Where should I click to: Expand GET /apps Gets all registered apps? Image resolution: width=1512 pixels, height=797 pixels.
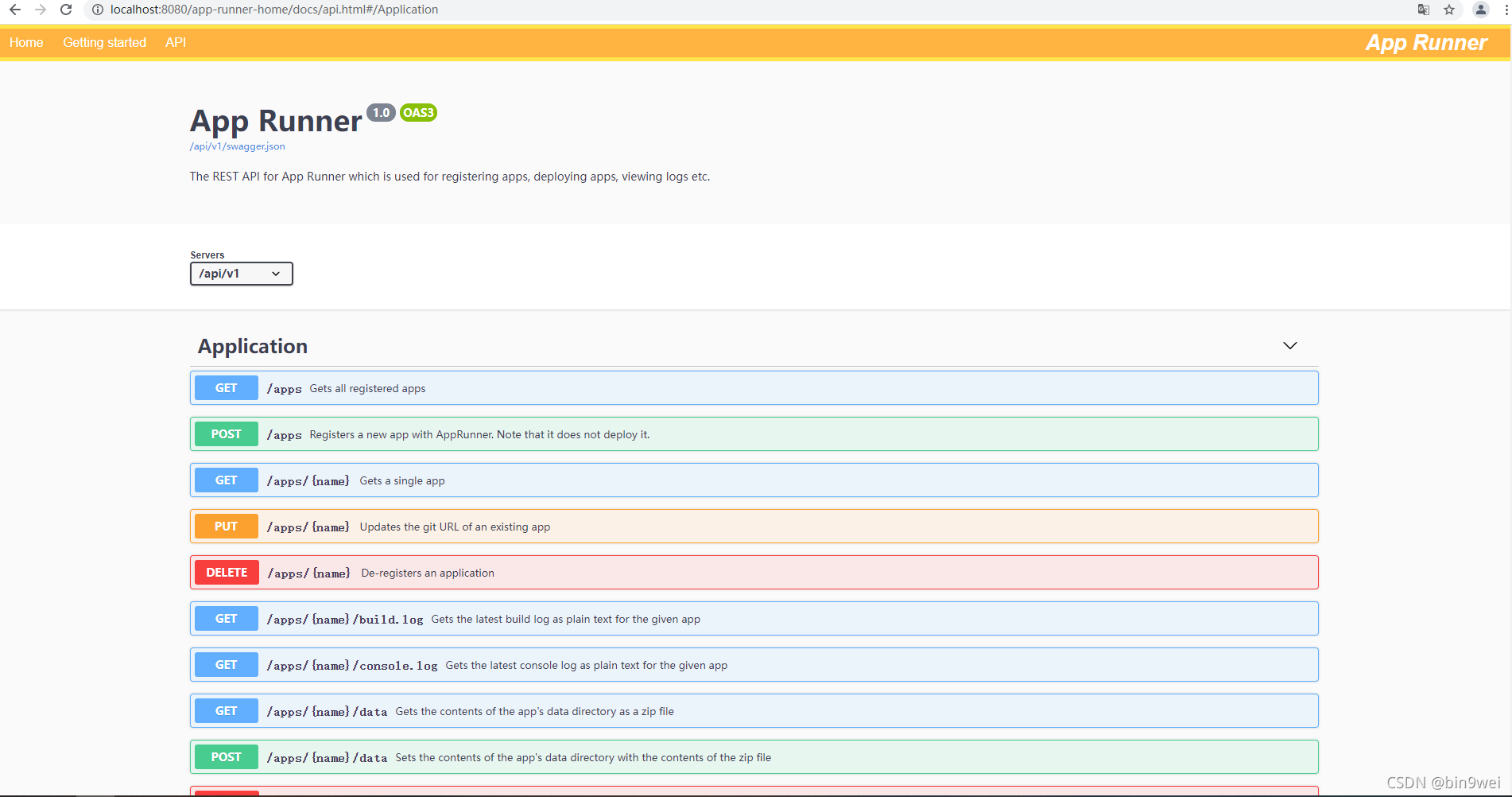coord(754,388)
